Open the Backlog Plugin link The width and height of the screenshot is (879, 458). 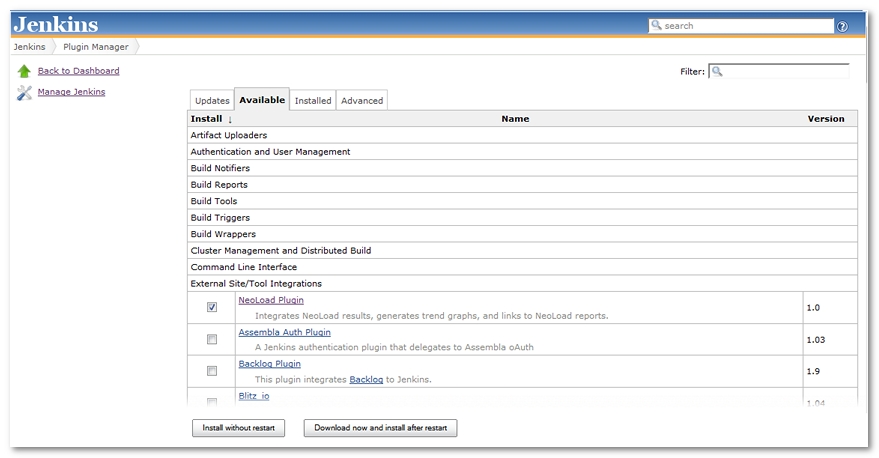270,363
